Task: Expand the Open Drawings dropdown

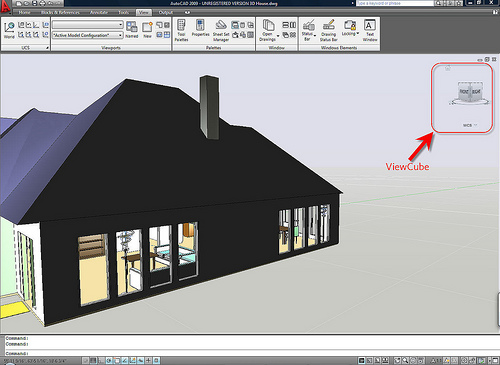Action: 269,30
